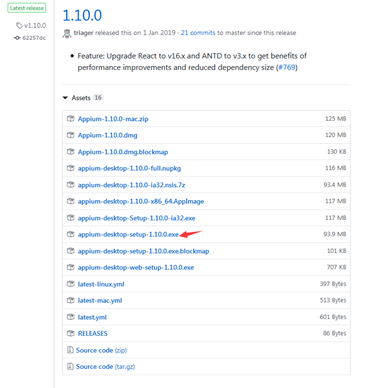Screen dimensions: 376x388
Task: Select the 125 MB size text
Action: coord(336,119)
